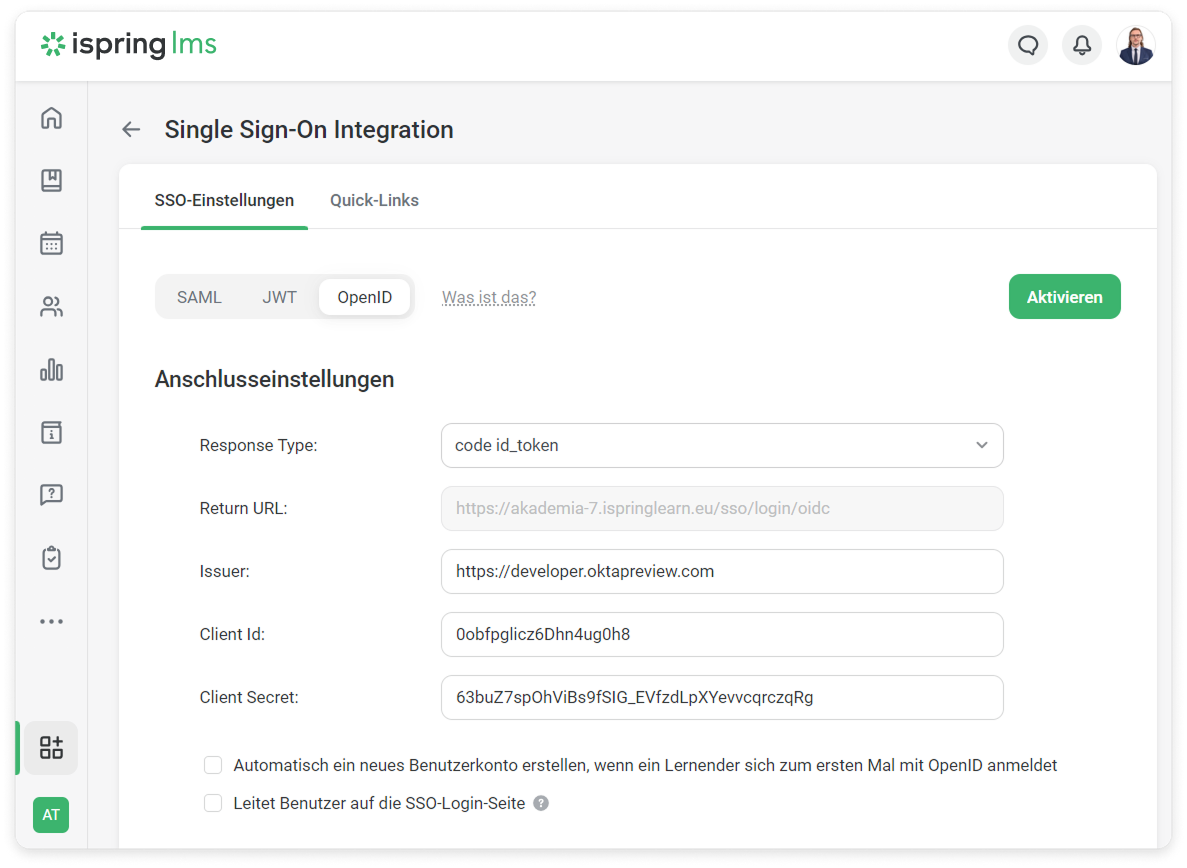Open the users icon in sidebar
Screen dimensions: 1187x868
[x=51, y=307]
